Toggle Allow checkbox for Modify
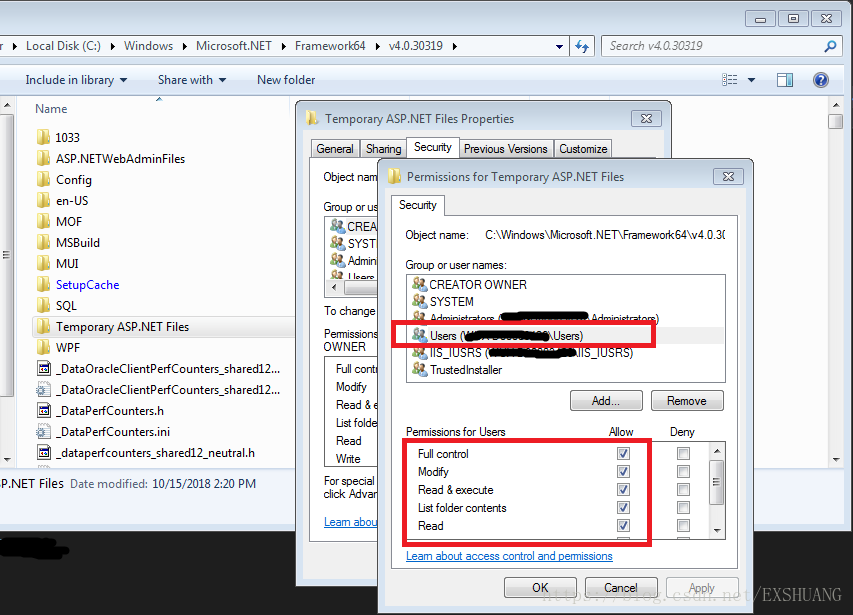Screen dimensions: 853x615 pos(623,471)
